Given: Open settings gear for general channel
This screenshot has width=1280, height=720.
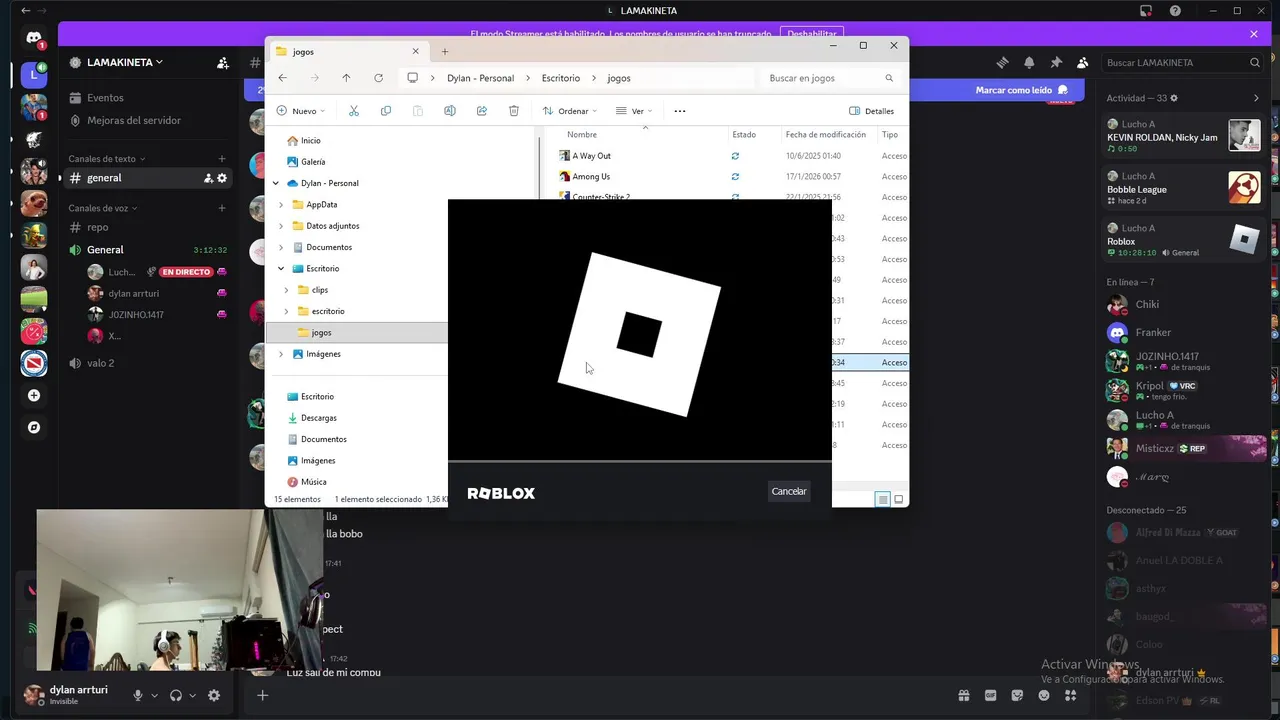Looking at the screenshot, I should [222, 178].
